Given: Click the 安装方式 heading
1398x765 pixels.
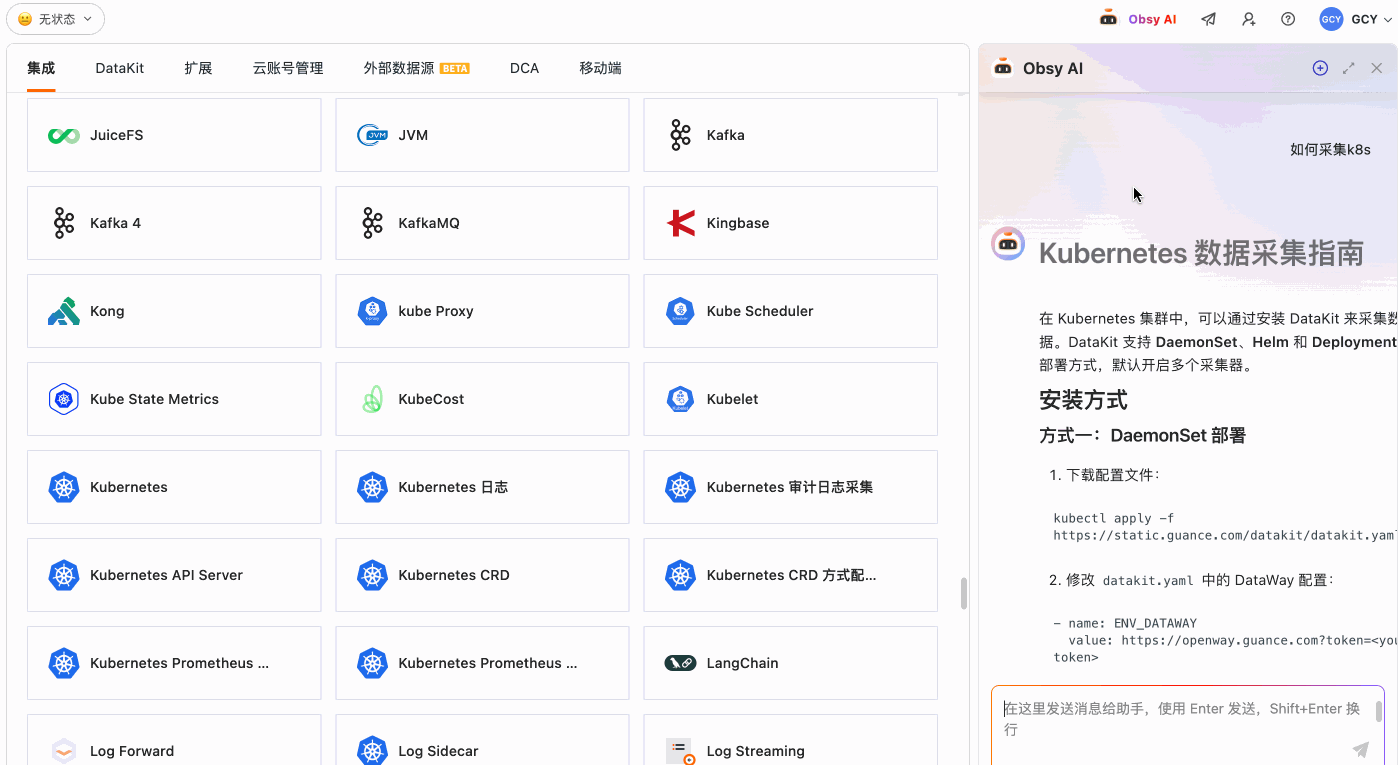Looking at the screenshot, I should (x=1083, y=400).
